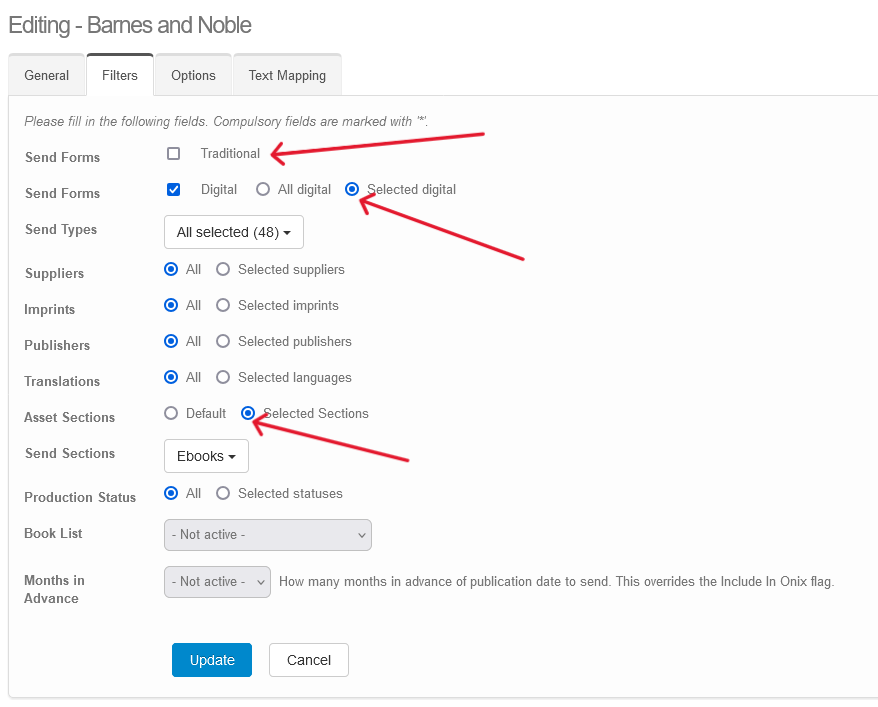Enable the Traditional send forms checkbox
The height and width of the screenshot is (707, 878).
174,153
